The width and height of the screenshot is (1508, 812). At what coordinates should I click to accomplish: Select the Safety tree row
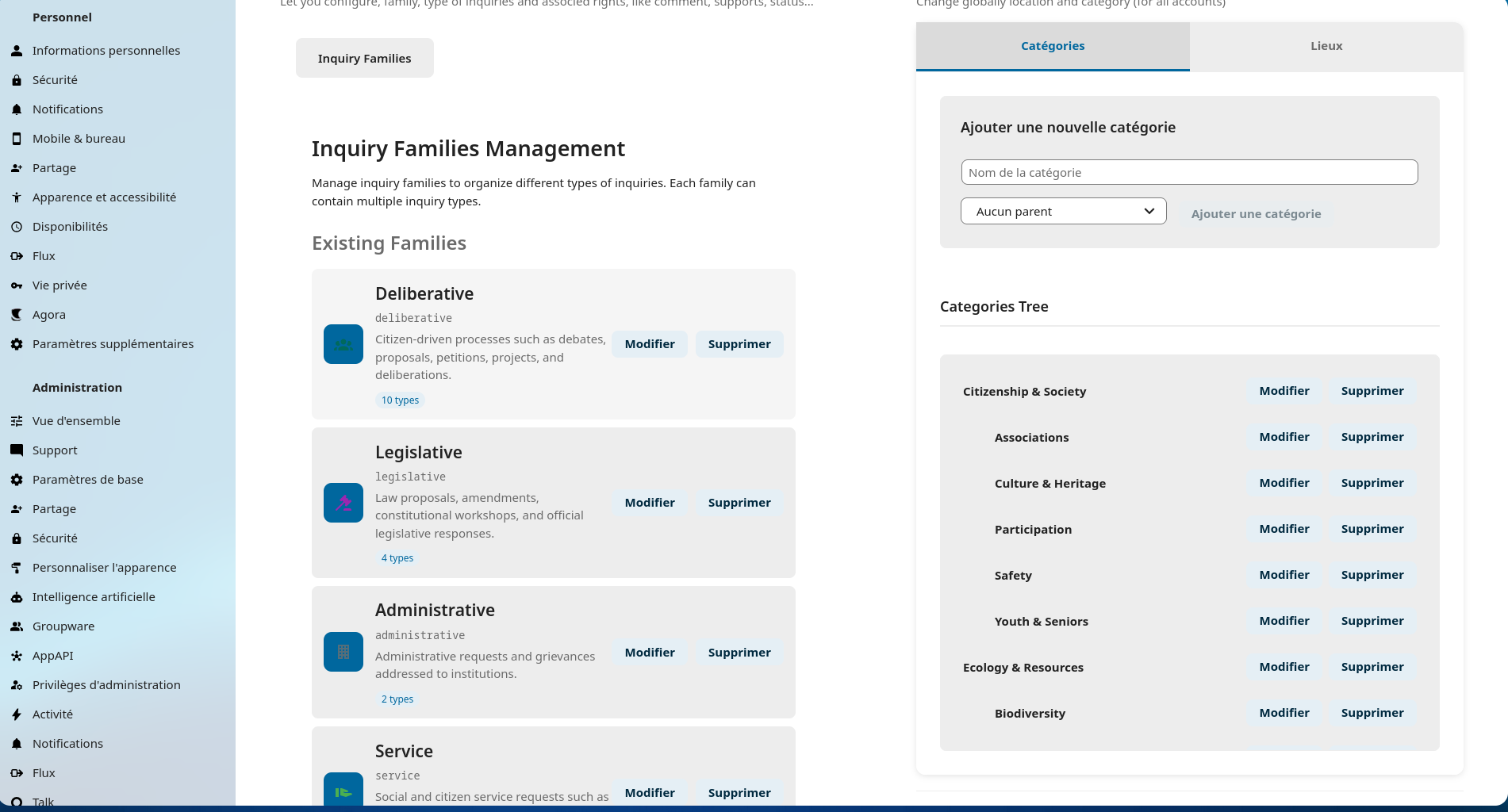1190,575
